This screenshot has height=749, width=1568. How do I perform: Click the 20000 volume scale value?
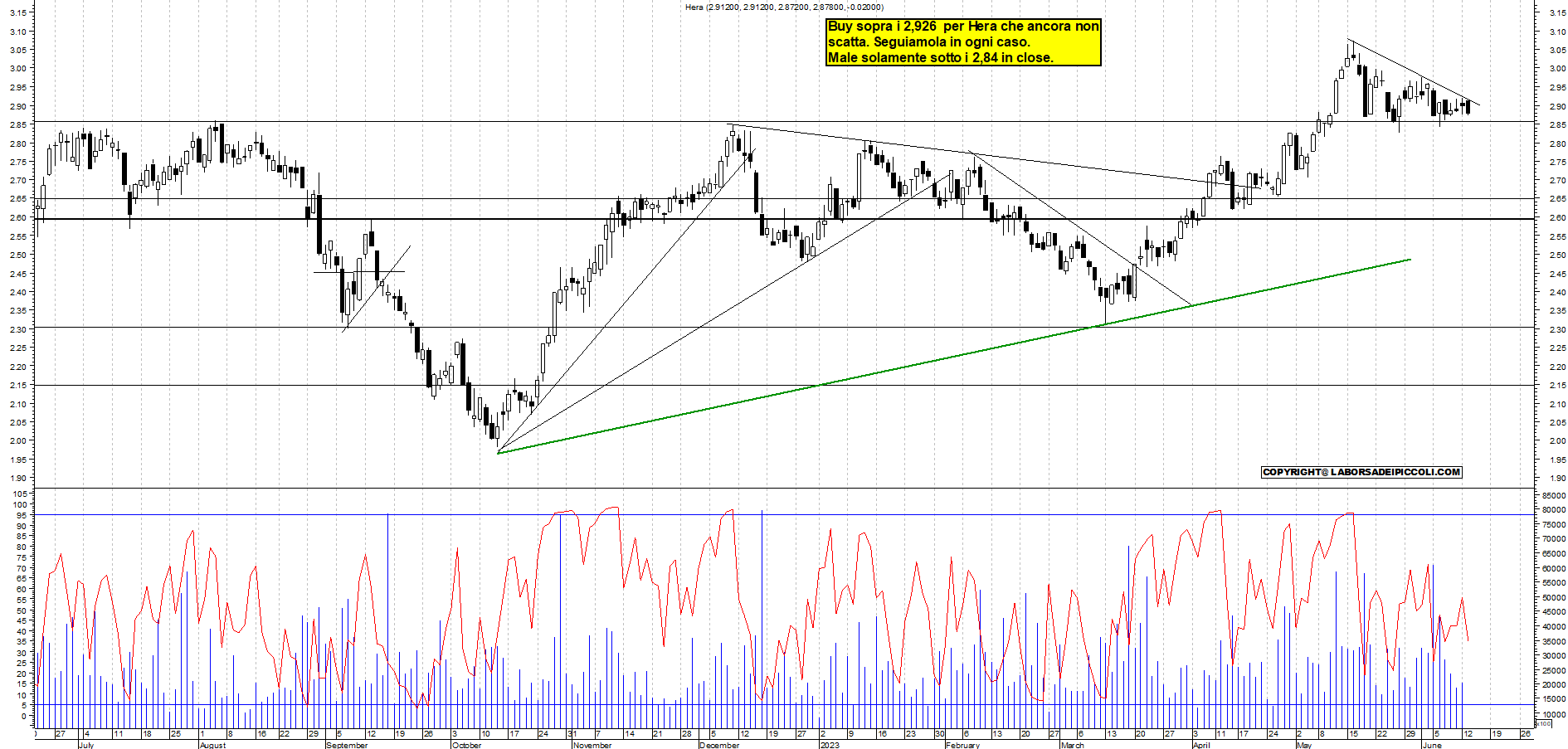coord(1554,685)
